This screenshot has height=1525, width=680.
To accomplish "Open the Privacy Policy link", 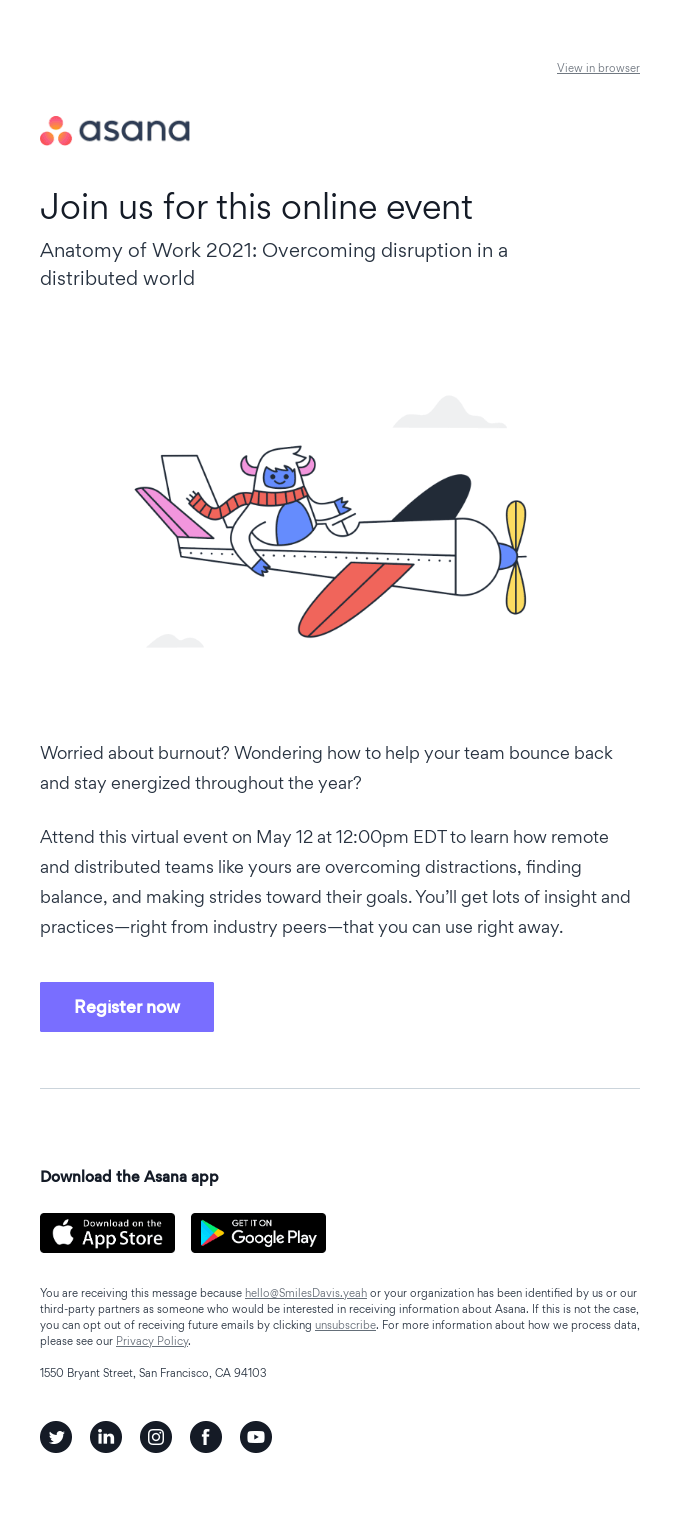I will 152,1341.
